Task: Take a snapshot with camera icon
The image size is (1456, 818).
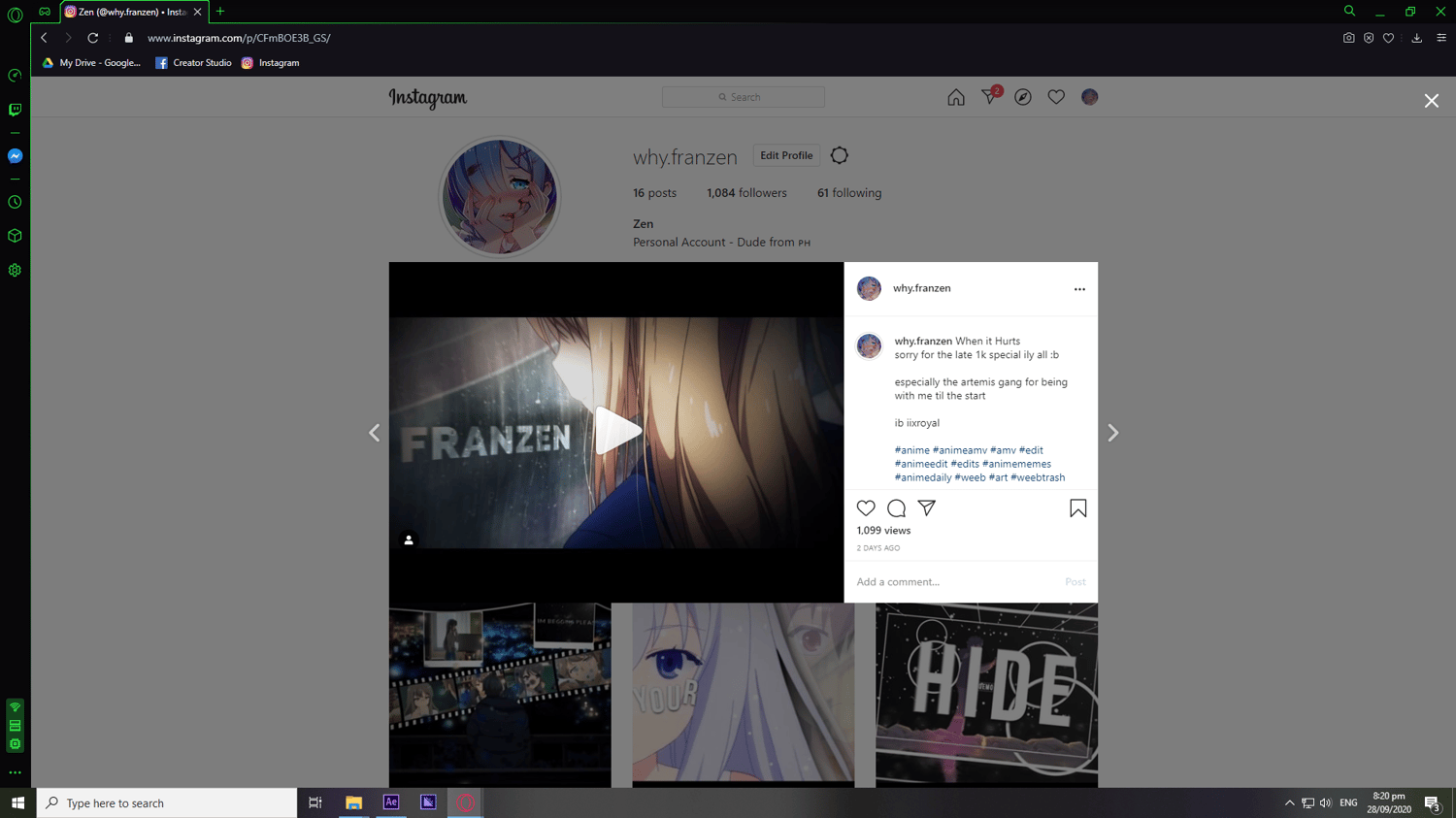Action: pyautogui.click(x=1348, y=38)
